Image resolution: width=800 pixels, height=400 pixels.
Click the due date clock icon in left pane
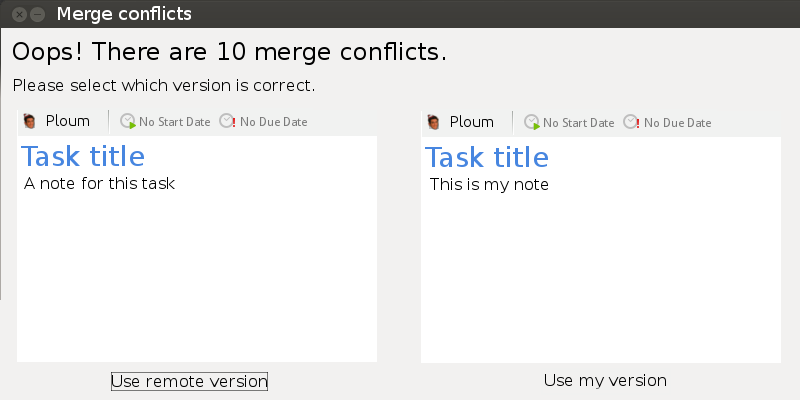click(x=228, y=122)
